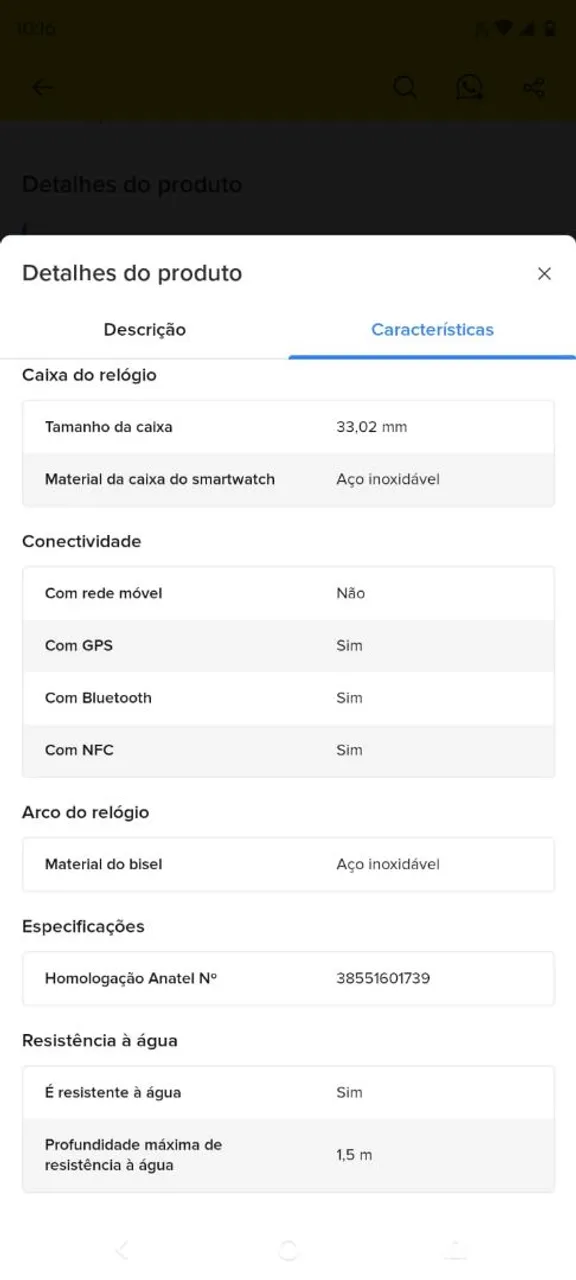Image resolution: width=576 pixels, height=1280 pixels.
Task: Tap the Com rede móvel row
Action: coord(288,593)
